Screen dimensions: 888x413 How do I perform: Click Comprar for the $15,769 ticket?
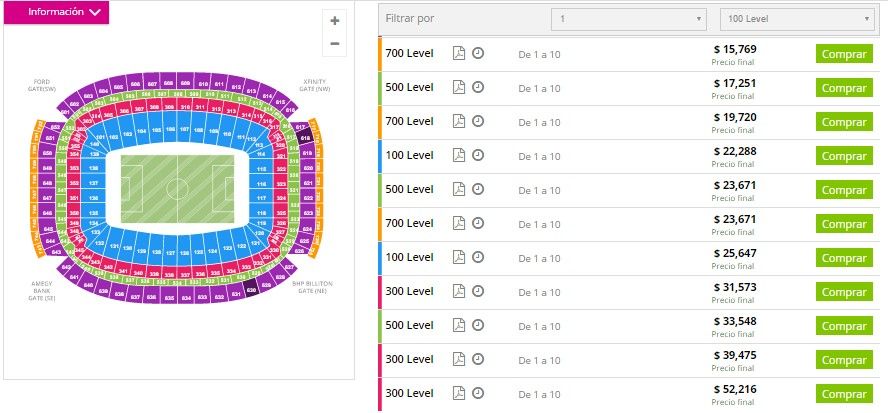point(843,54)
